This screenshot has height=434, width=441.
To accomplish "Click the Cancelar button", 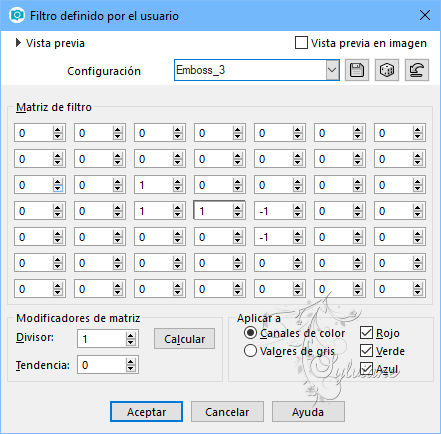I will pos(227,412).
